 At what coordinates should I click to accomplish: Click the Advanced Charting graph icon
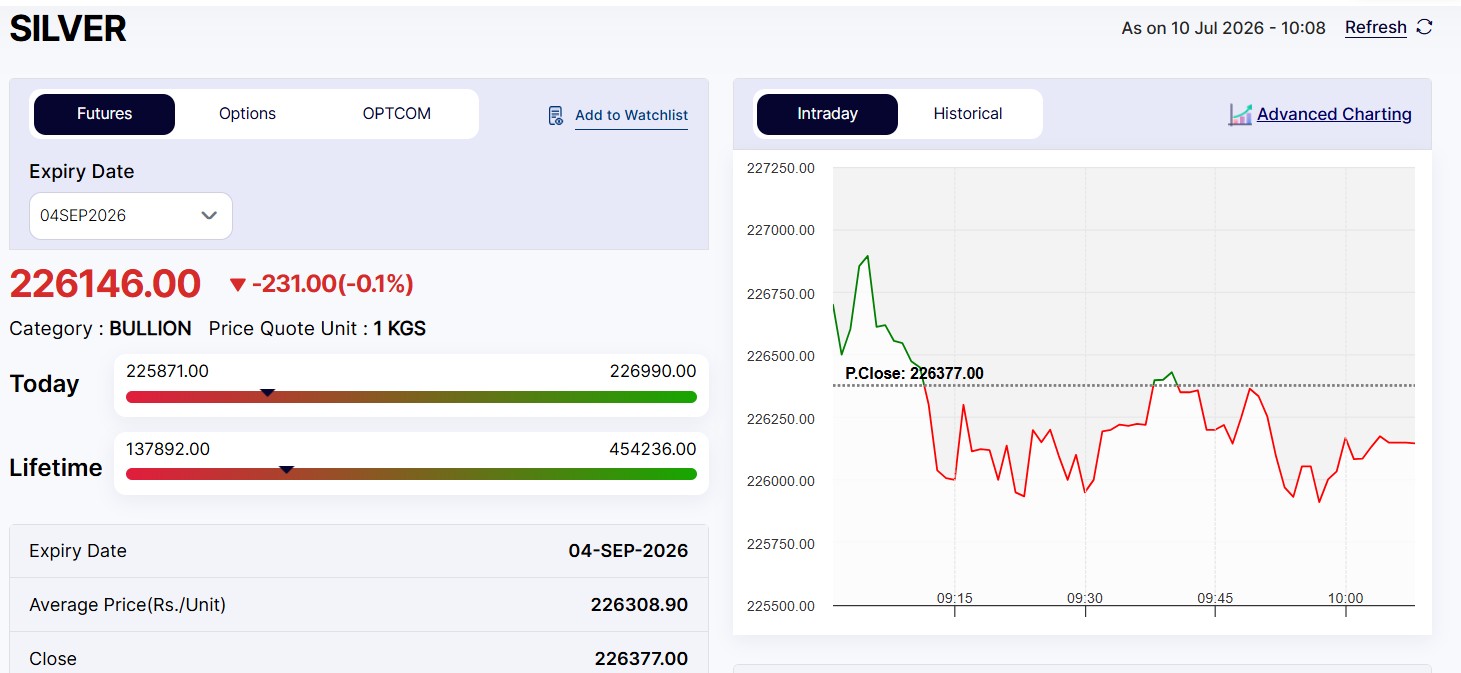point(1240,115)
